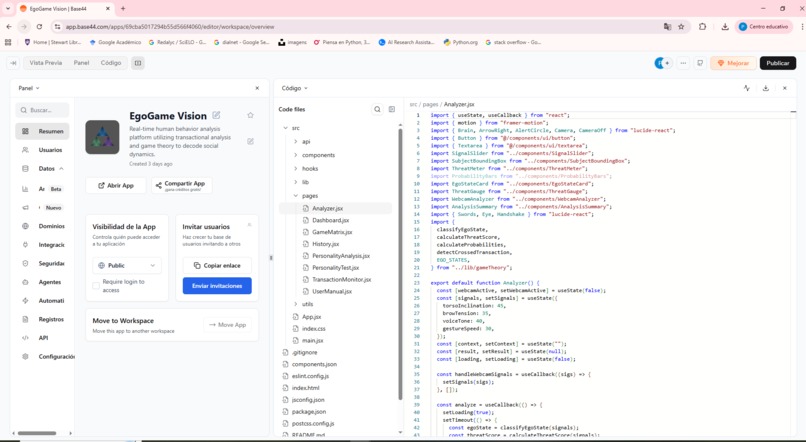The width and height of the screenshot is (806, 442).
Task: Open new browser tab
Action: [x=123, y=9]
